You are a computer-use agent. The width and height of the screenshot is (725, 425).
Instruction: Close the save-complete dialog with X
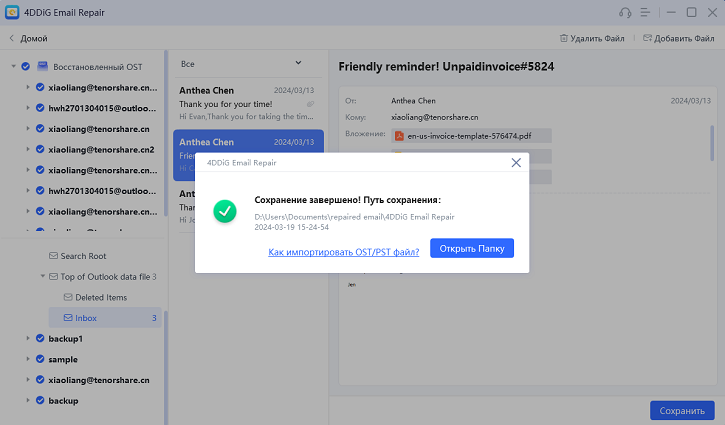point(516,162)
